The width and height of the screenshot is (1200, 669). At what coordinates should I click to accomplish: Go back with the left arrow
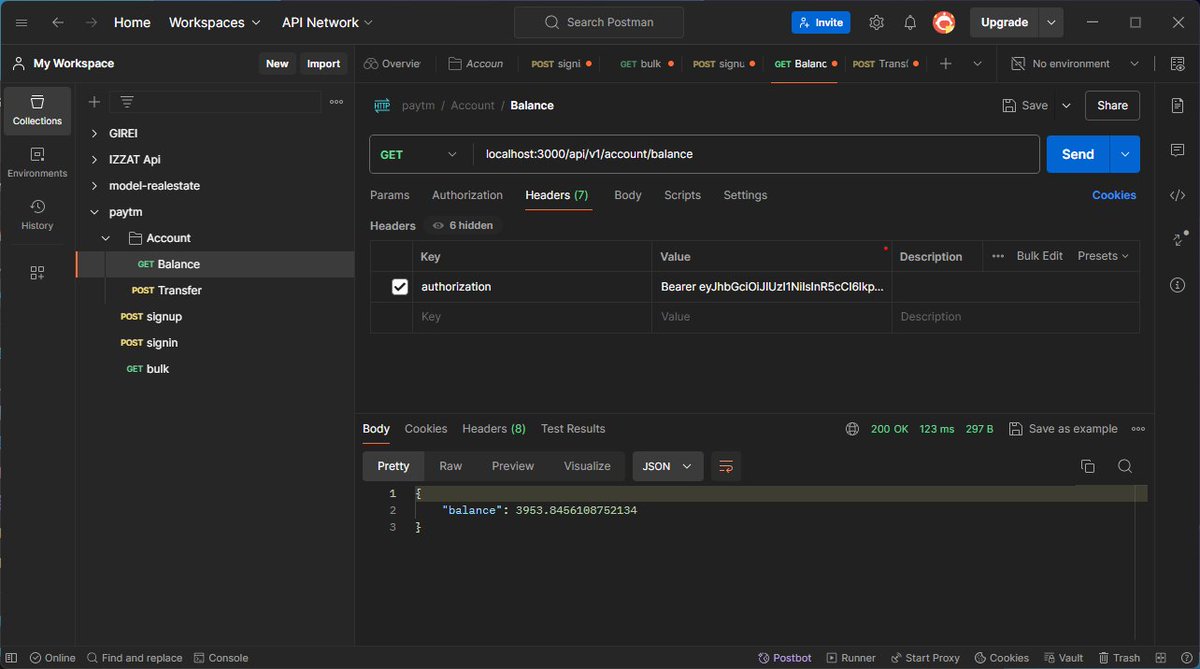coord(58,22)
